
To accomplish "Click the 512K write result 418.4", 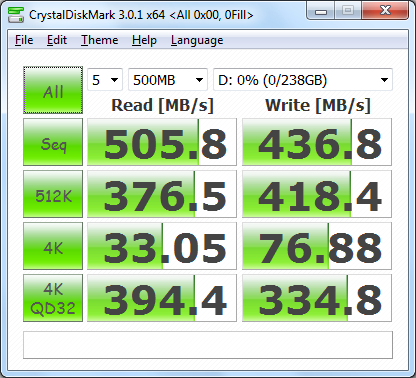I will click(x=317, y=194).
